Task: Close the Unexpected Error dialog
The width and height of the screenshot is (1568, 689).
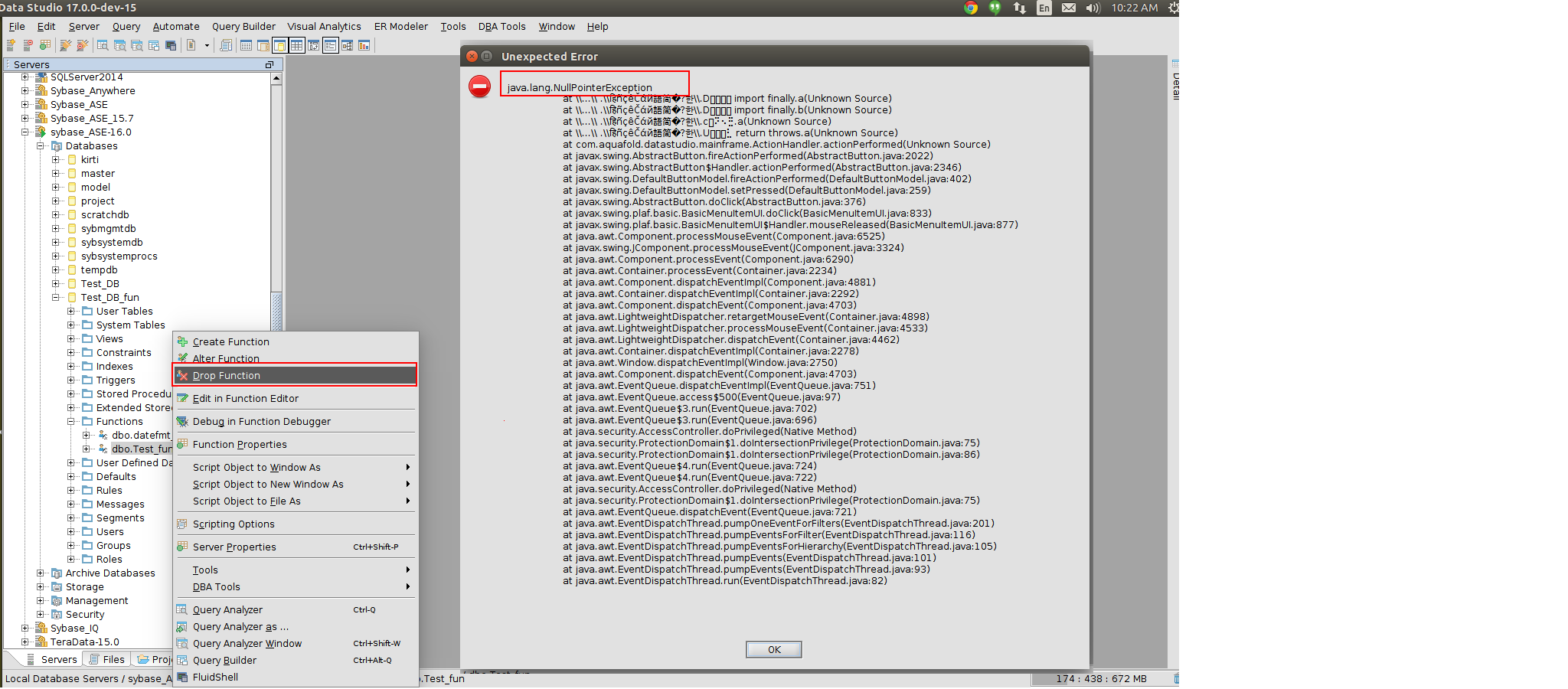Action: [472, 56]
